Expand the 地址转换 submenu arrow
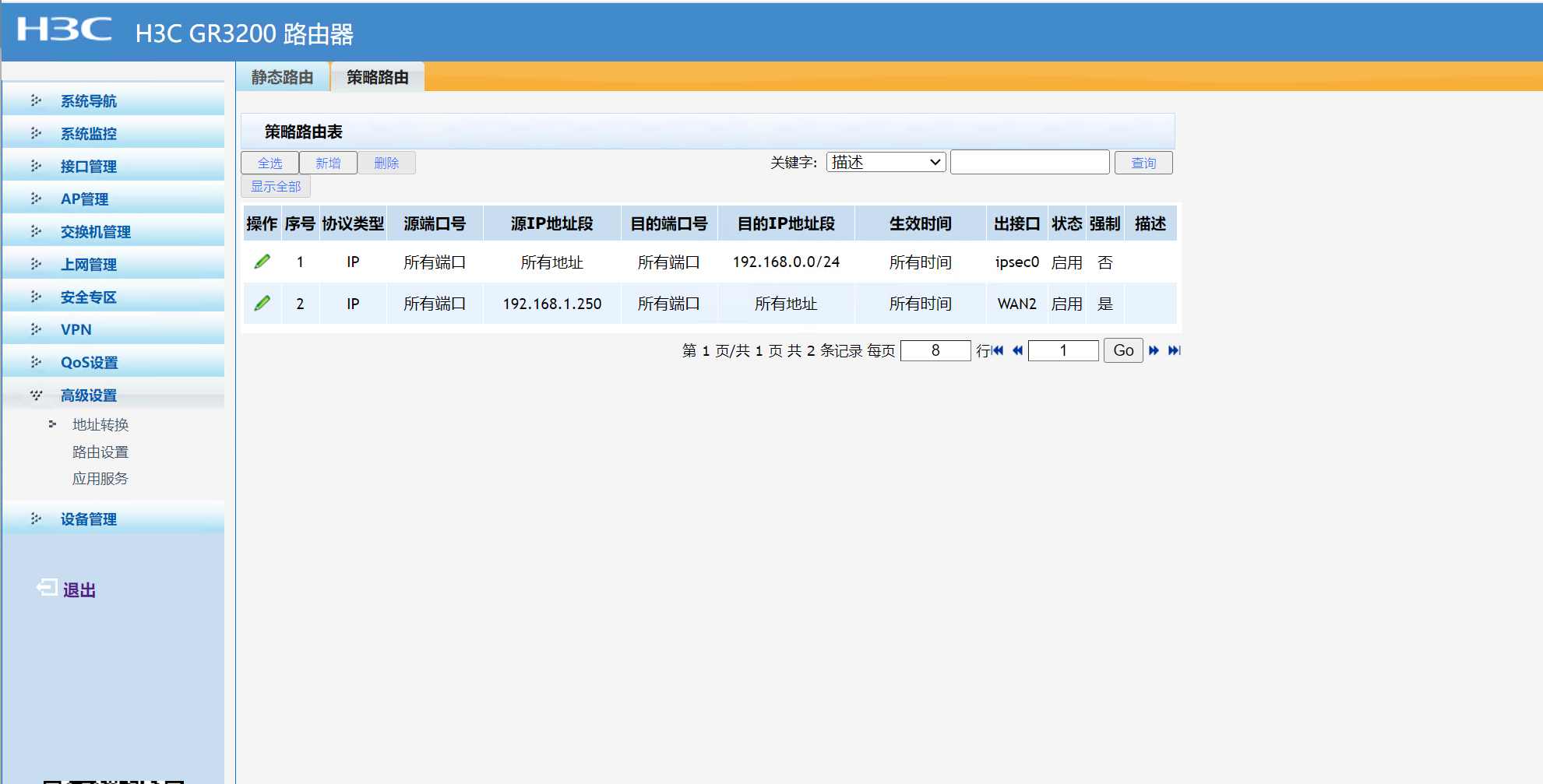 pos(52,424)
